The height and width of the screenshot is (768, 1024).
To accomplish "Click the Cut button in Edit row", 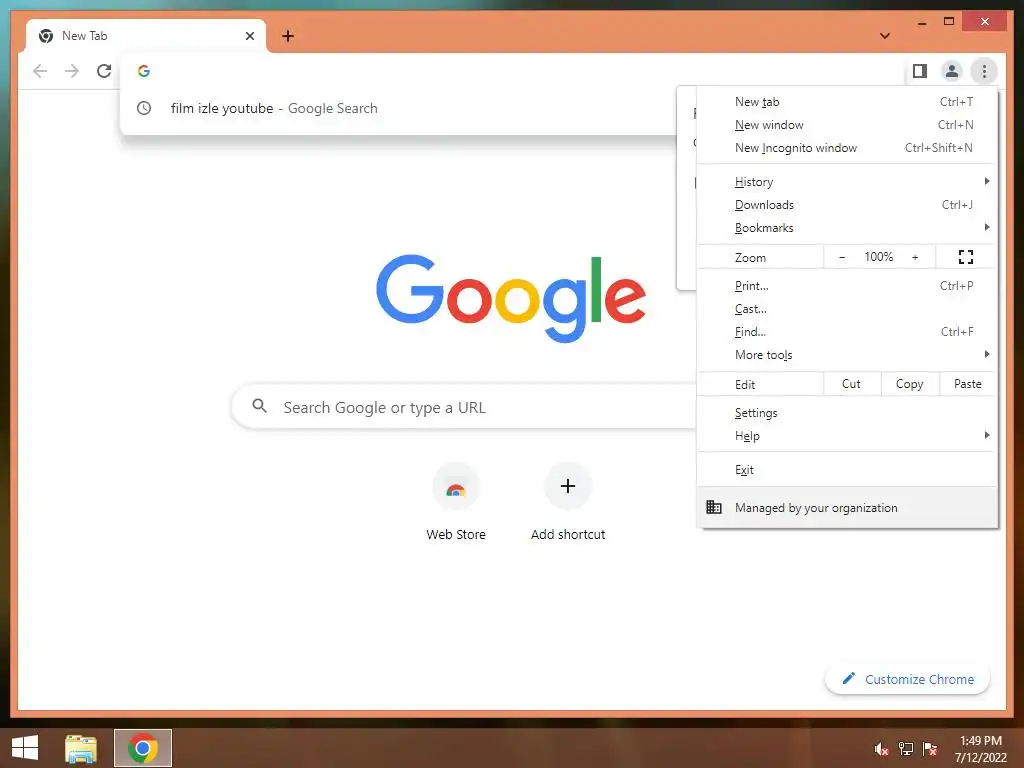I will point(852,384).
